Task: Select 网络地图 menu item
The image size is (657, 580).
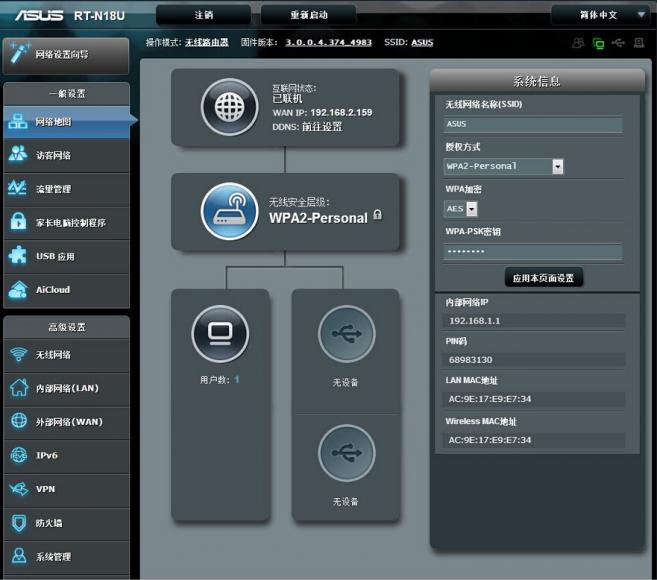Action: pos(66,122)
